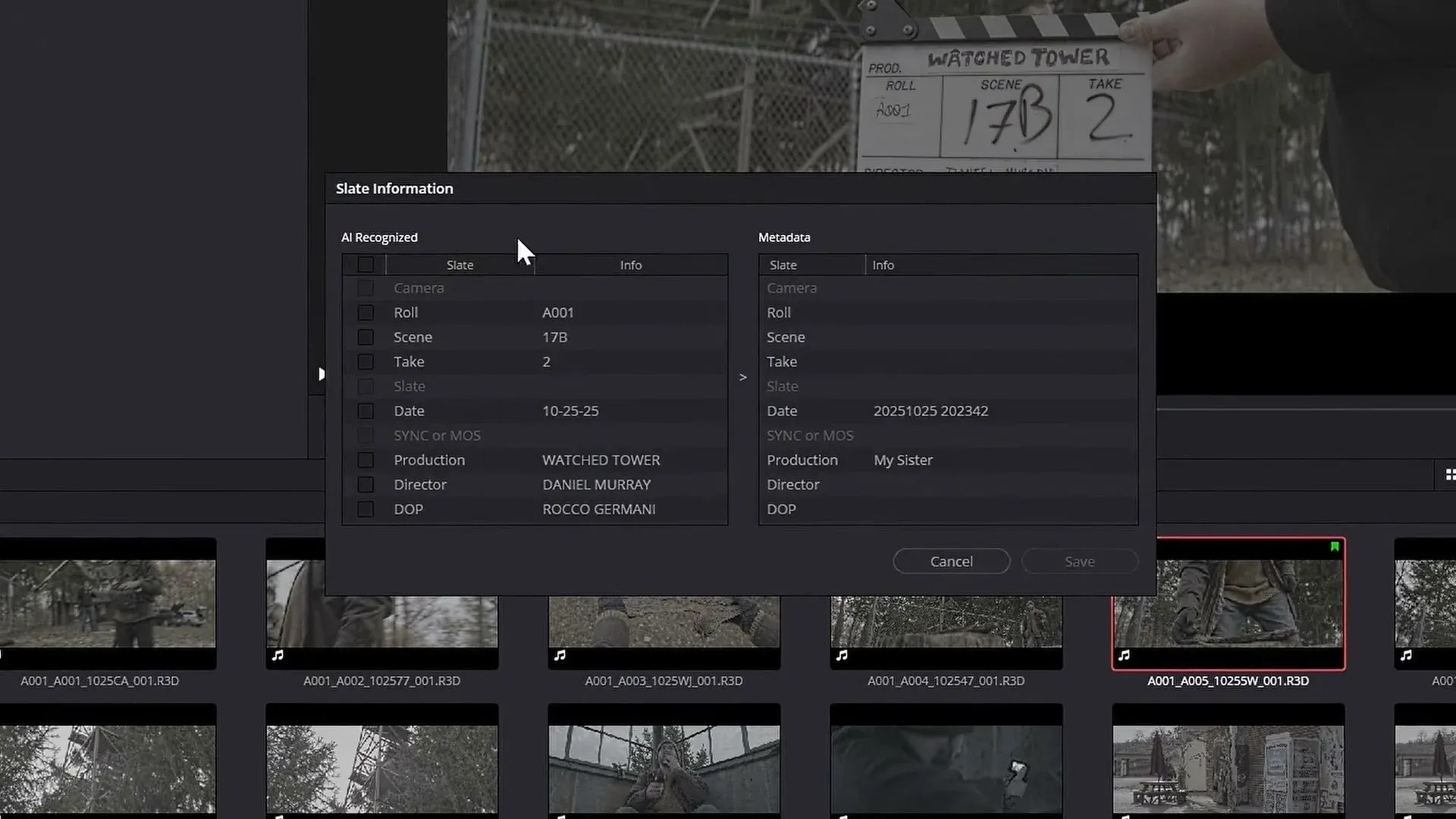
Task: Click the Slate column header in Metadata table
Action: [811, 265]
